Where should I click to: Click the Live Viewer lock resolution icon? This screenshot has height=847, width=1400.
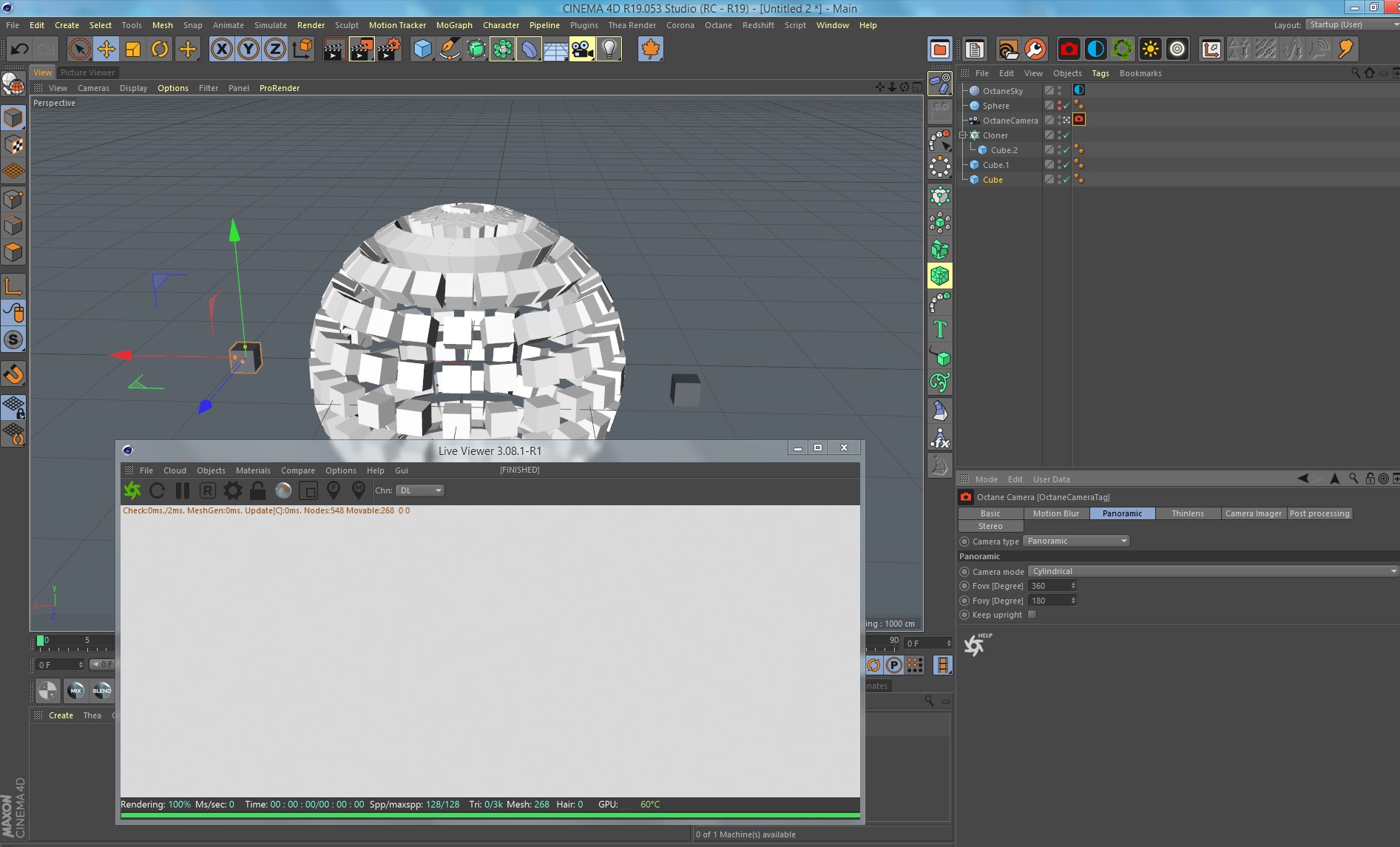(258, 490)
